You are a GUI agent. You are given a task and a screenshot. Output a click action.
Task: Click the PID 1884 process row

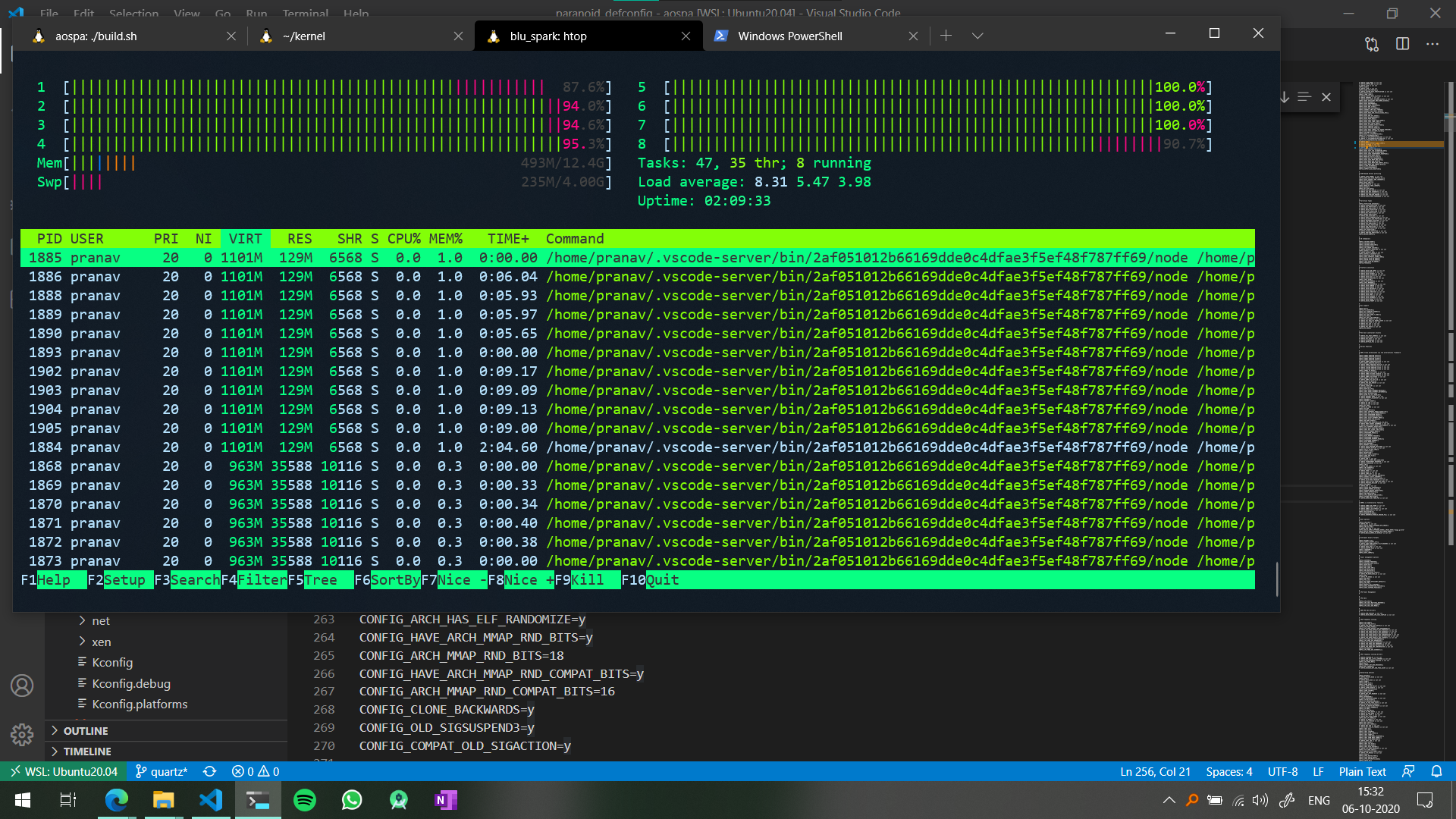point(637,447)
